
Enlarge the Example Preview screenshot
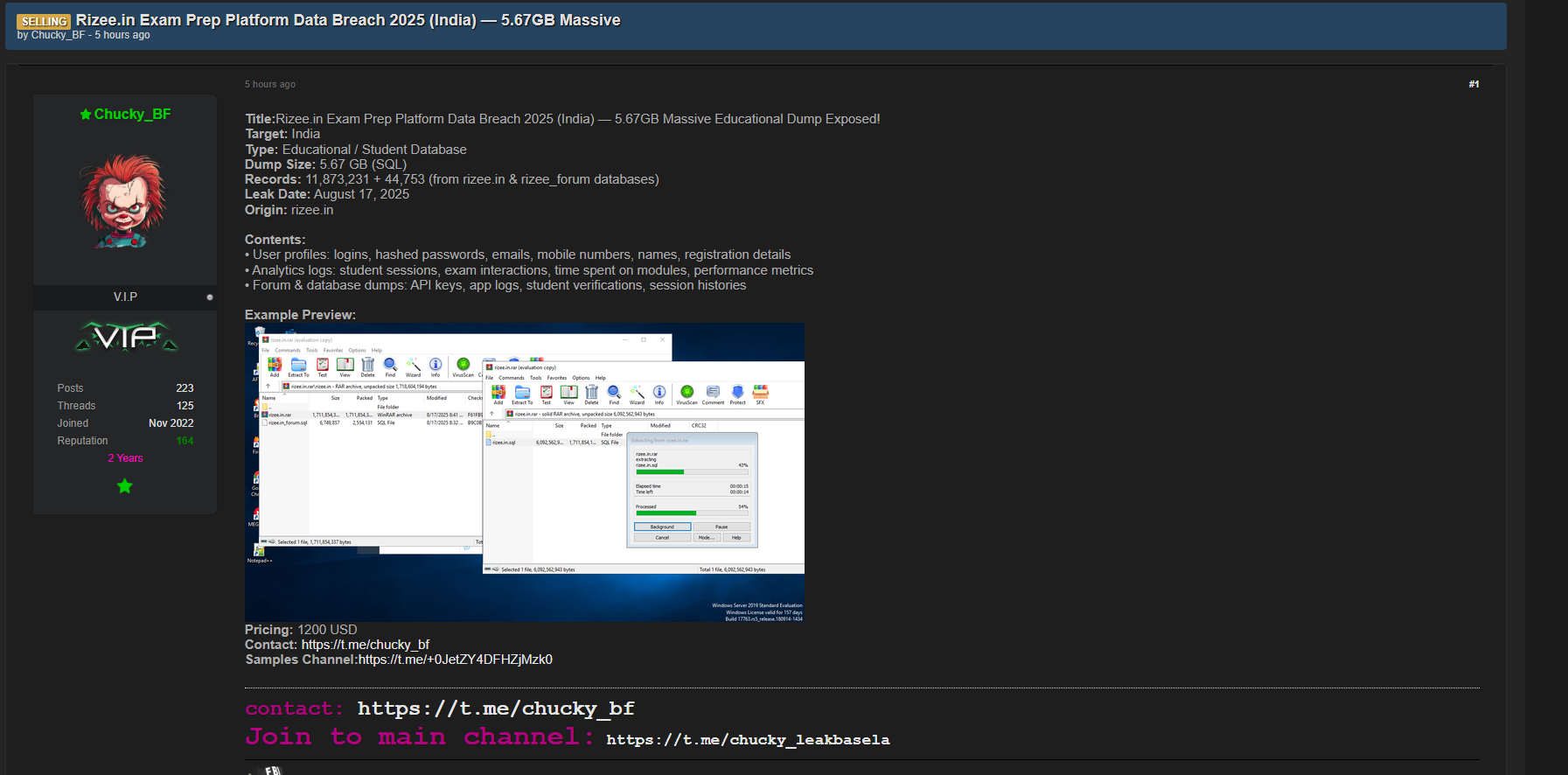point(524,472)
